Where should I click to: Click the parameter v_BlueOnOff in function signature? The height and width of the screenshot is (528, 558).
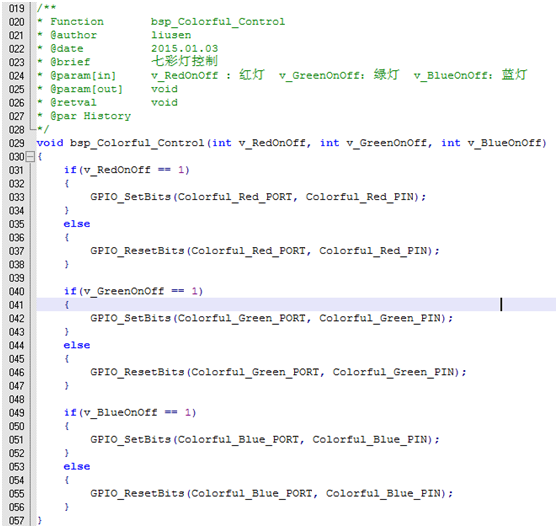[x=505, y=143]
